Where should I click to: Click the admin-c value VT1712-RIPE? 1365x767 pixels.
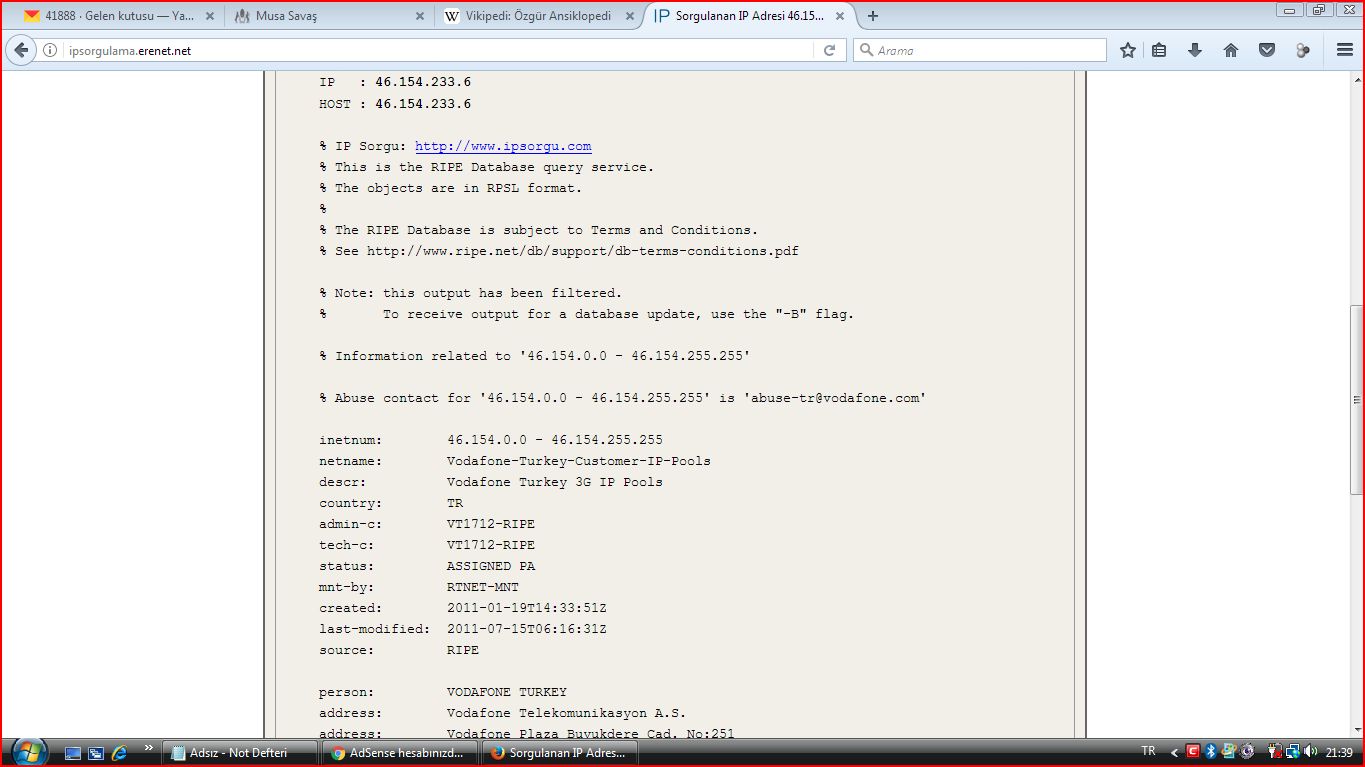pos(491,524)
